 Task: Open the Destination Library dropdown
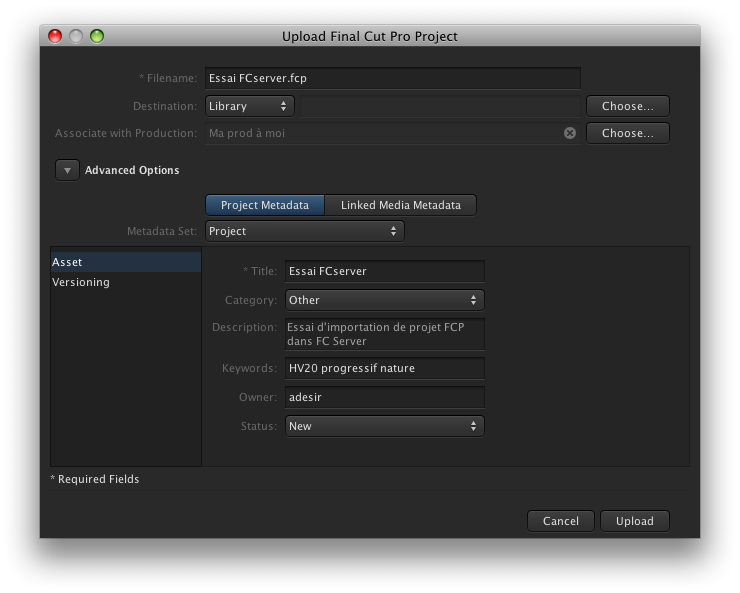pos(250,106)
